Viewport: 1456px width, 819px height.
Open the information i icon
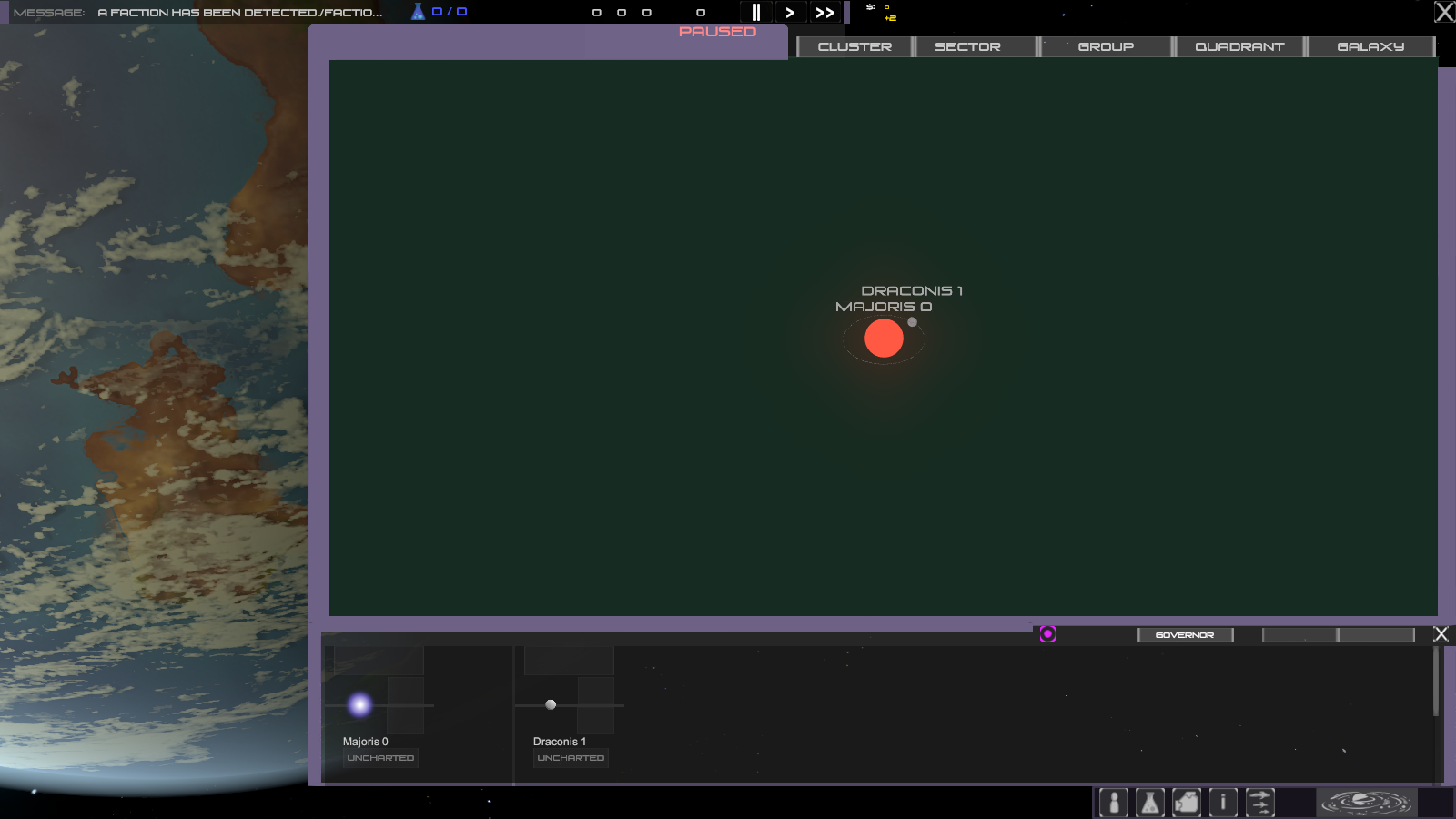pyautogui.click(x=1223, y=803)
